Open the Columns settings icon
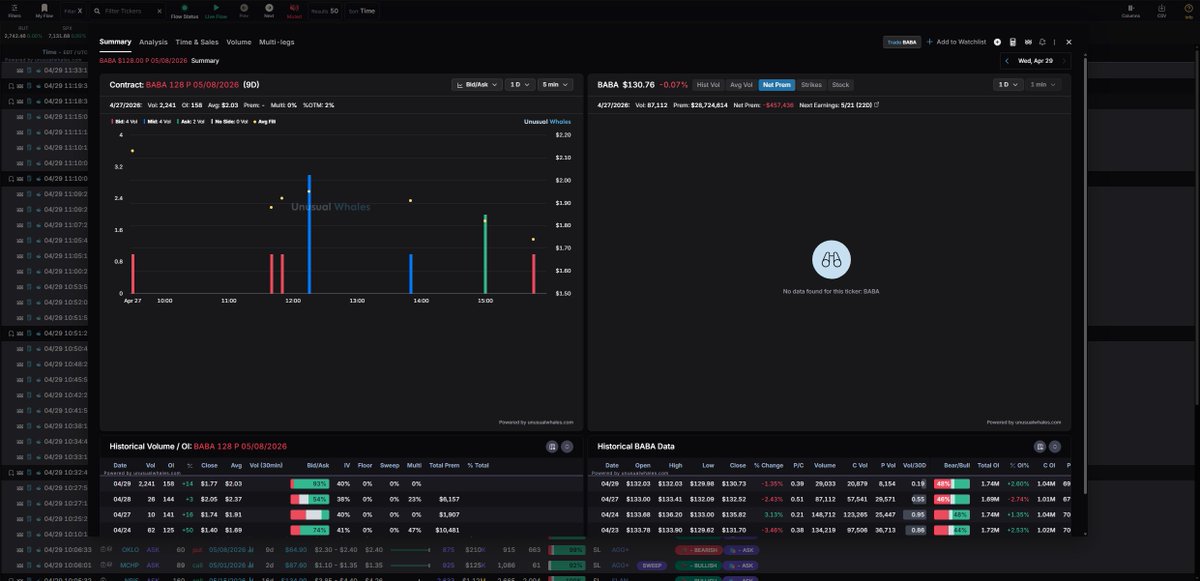 click(x=1131, y=10)
